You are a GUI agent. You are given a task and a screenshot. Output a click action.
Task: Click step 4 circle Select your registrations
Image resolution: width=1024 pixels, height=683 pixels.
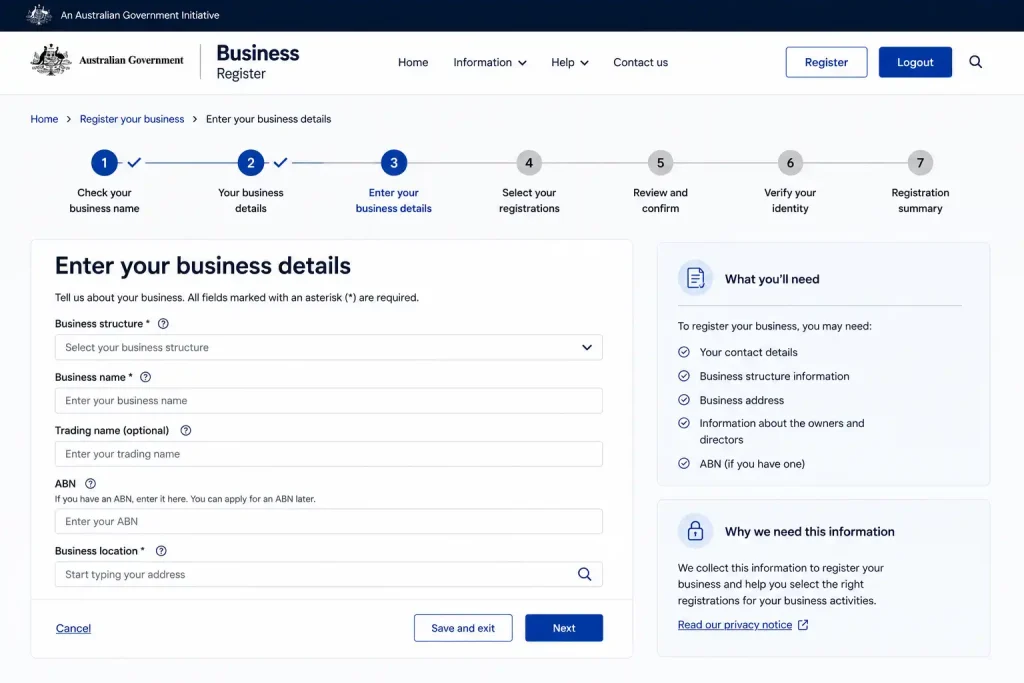(529, 163)
